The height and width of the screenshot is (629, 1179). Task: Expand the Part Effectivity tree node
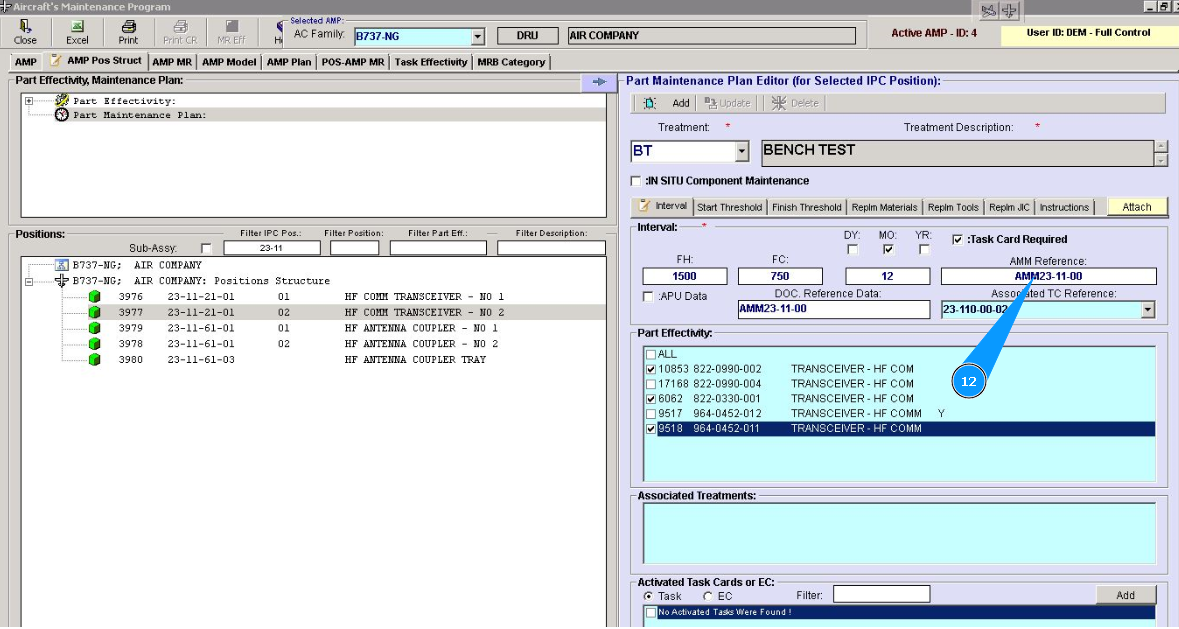30,101
